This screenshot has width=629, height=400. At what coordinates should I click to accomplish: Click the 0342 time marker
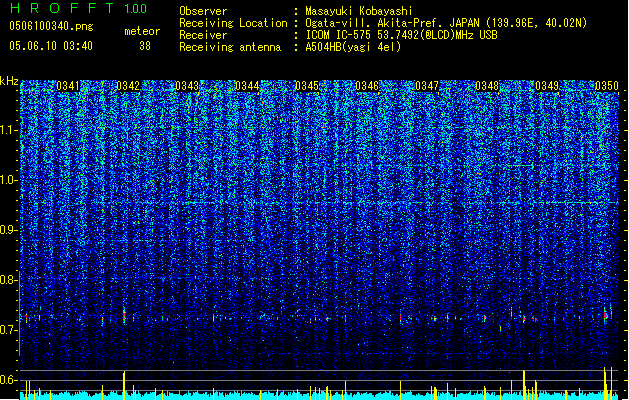(x=128, y=86)
